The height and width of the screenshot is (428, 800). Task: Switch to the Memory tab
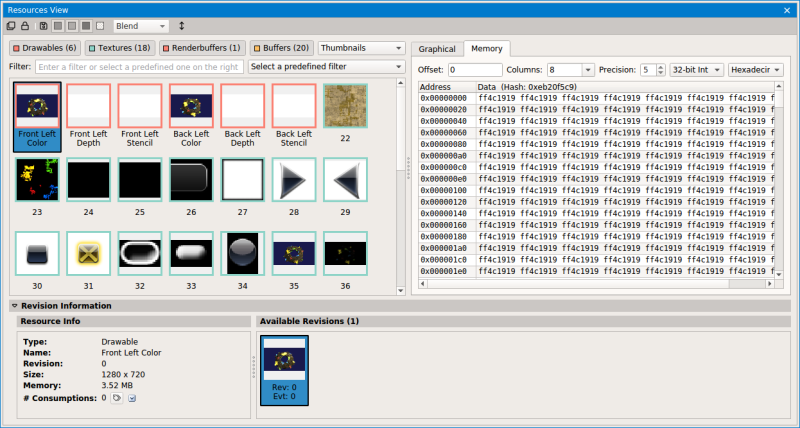click(487, 48)
